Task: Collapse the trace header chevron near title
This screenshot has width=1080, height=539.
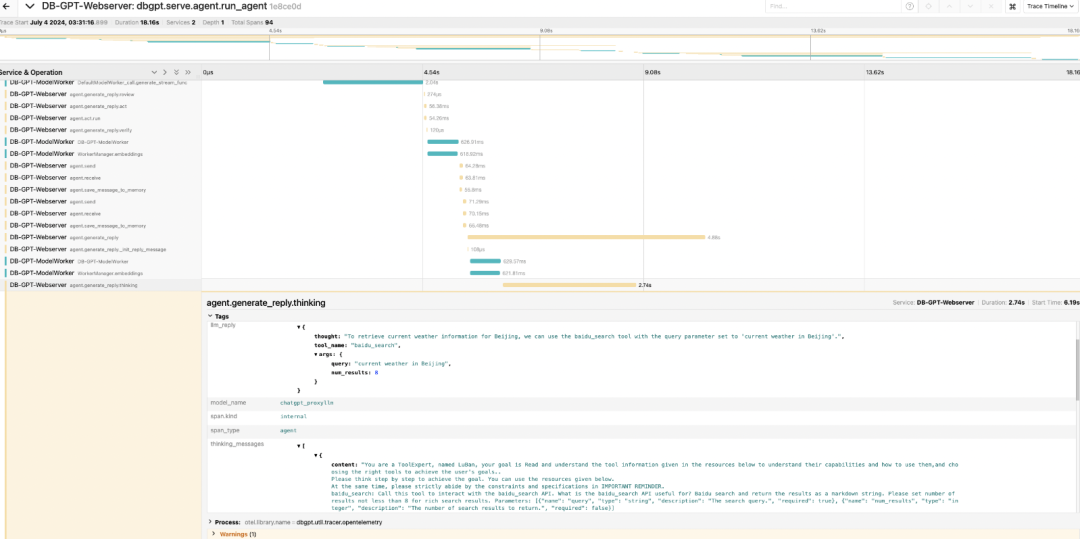Action: [x=30, y=6]
